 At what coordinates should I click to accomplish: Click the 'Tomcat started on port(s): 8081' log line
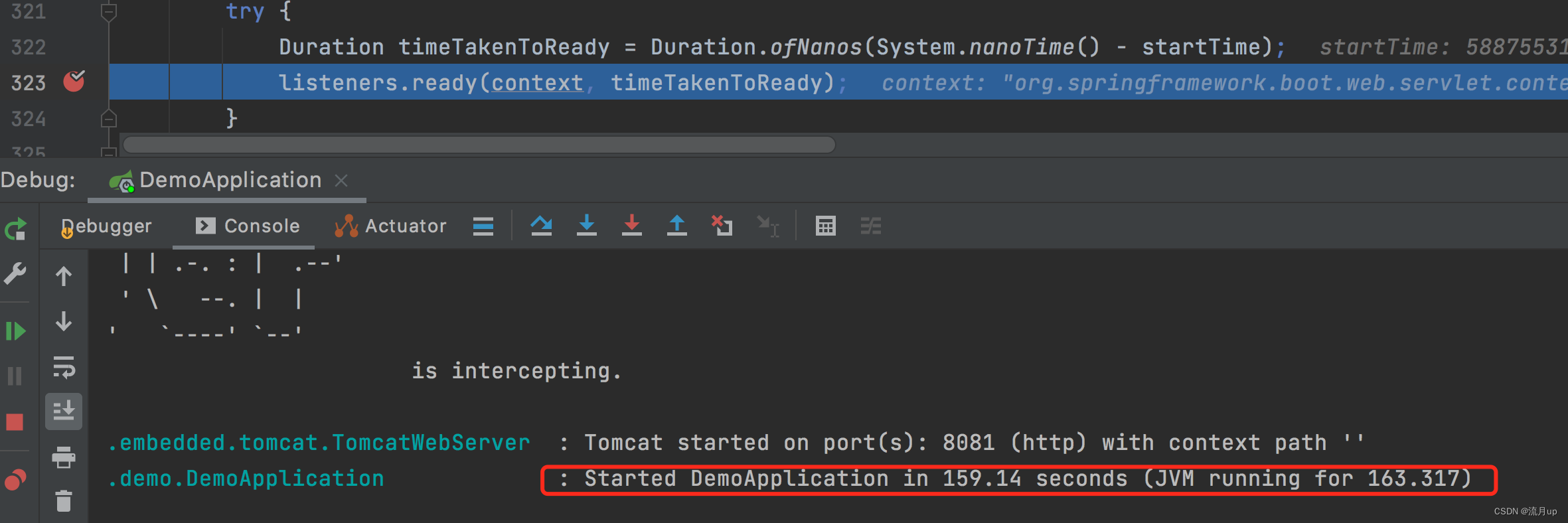pos(974,443)
